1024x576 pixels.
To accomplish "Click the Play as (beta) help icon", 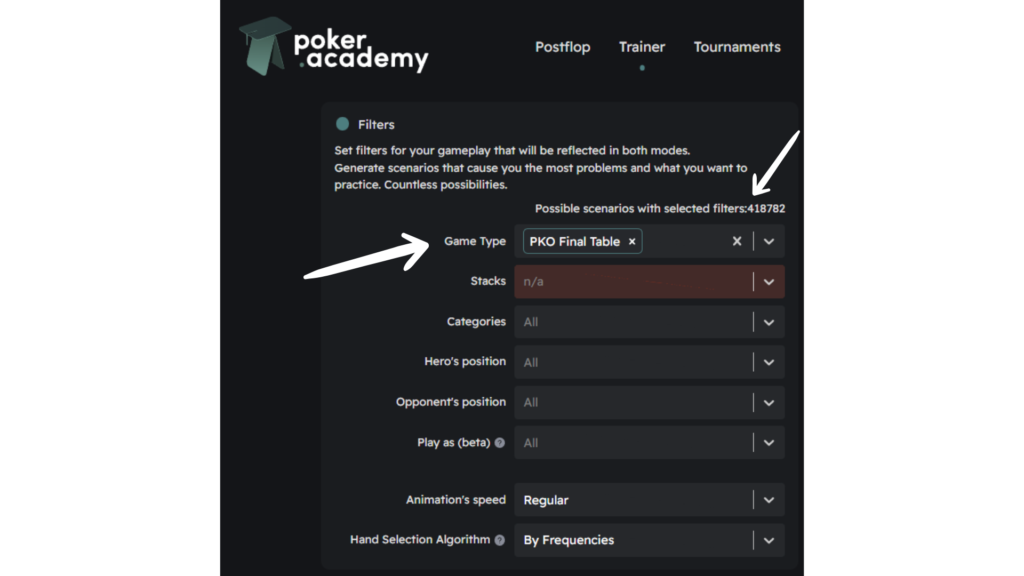I will 499,443.
